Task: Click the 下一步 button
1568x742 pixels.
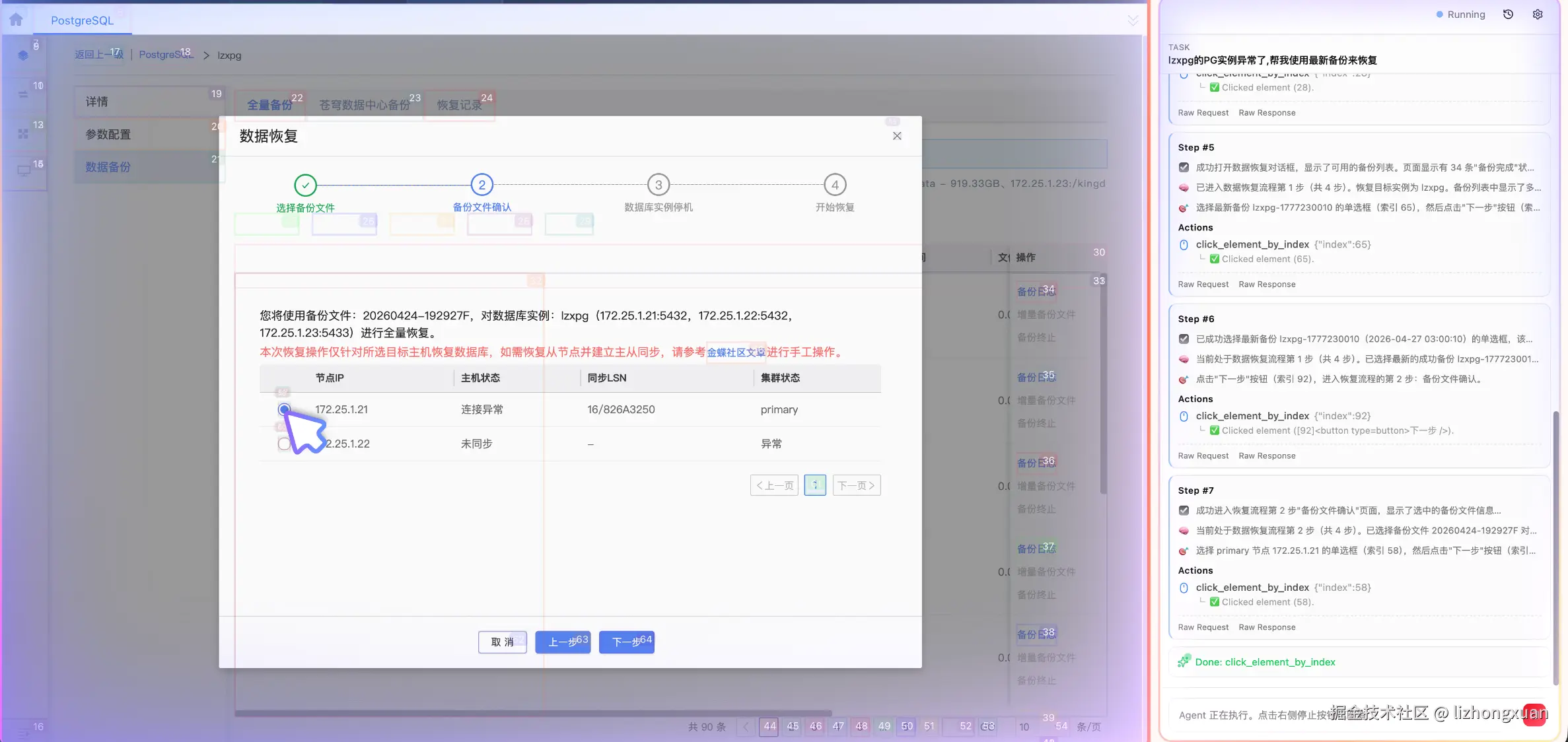Action: pos(627,642)
